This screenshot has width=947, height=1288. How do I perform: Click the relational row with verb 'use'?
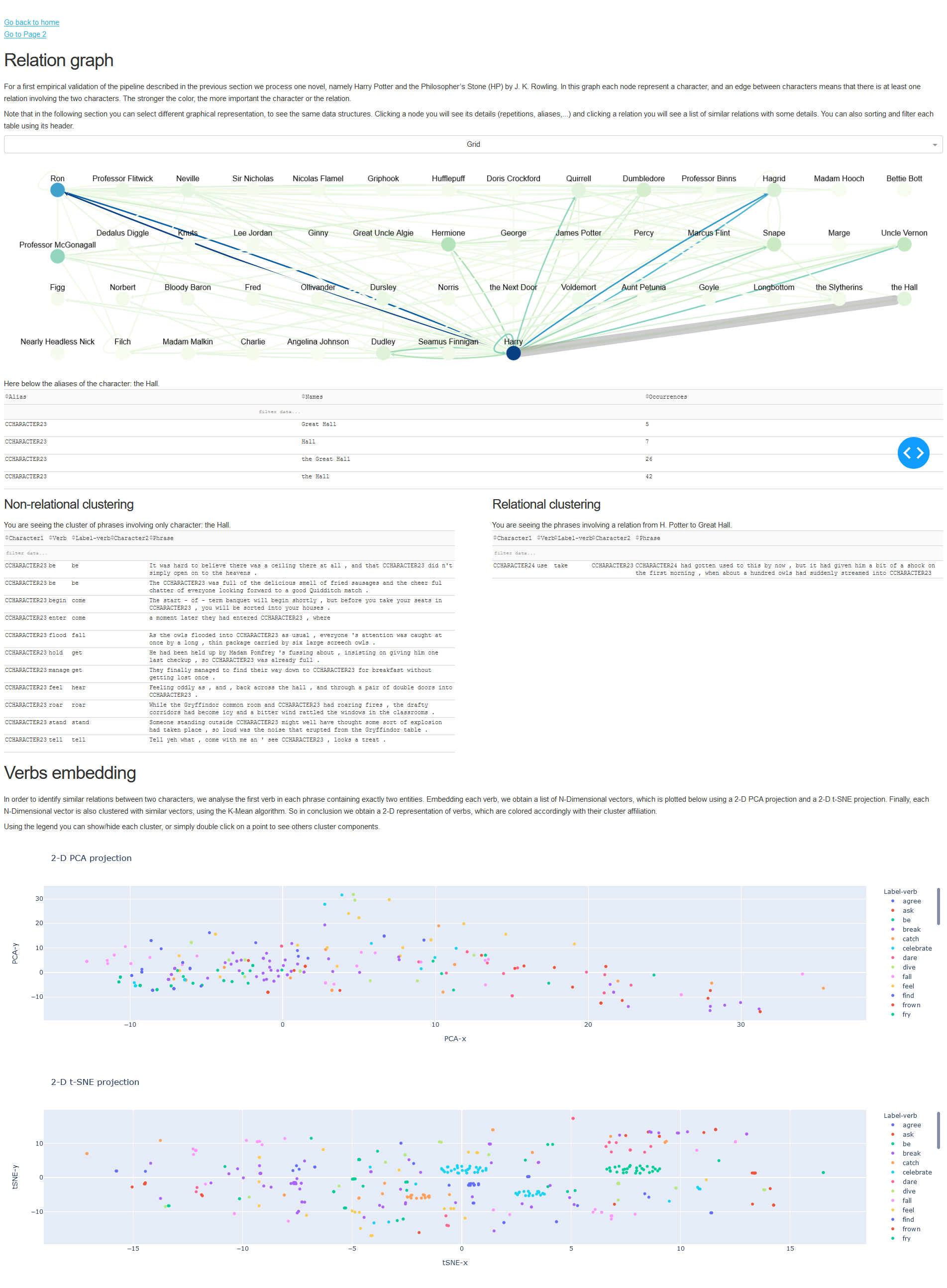[x=717, y=569]
